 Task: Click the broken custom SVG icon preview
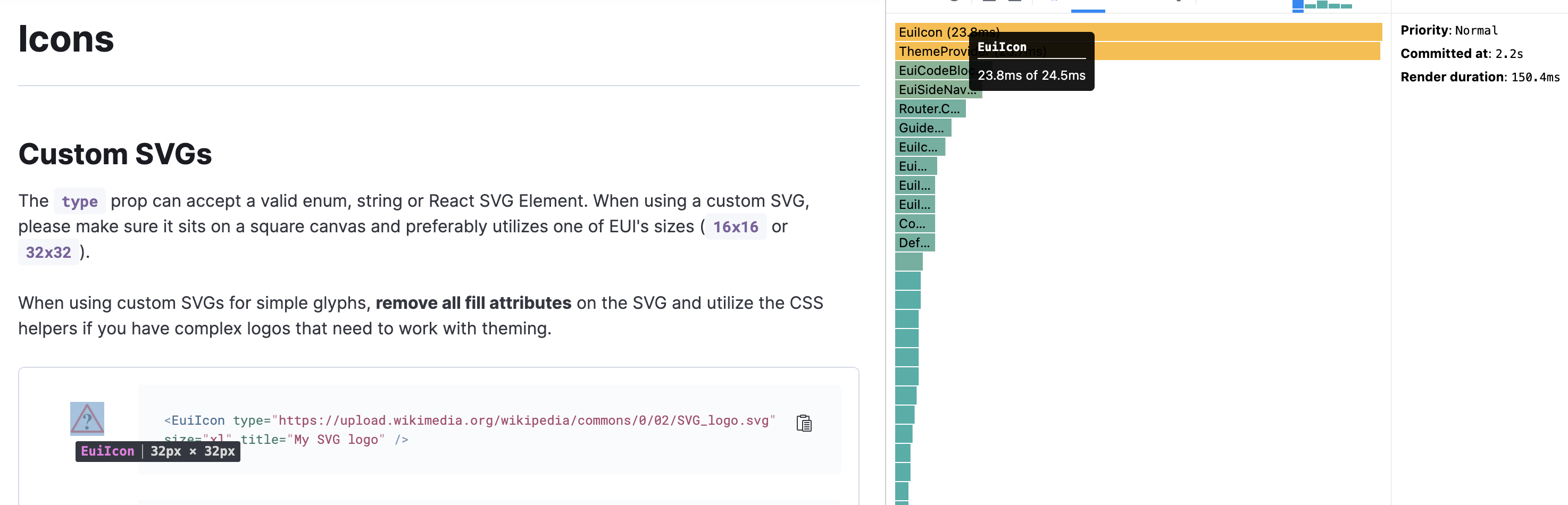pyautogui.click(x=87, y=418)
